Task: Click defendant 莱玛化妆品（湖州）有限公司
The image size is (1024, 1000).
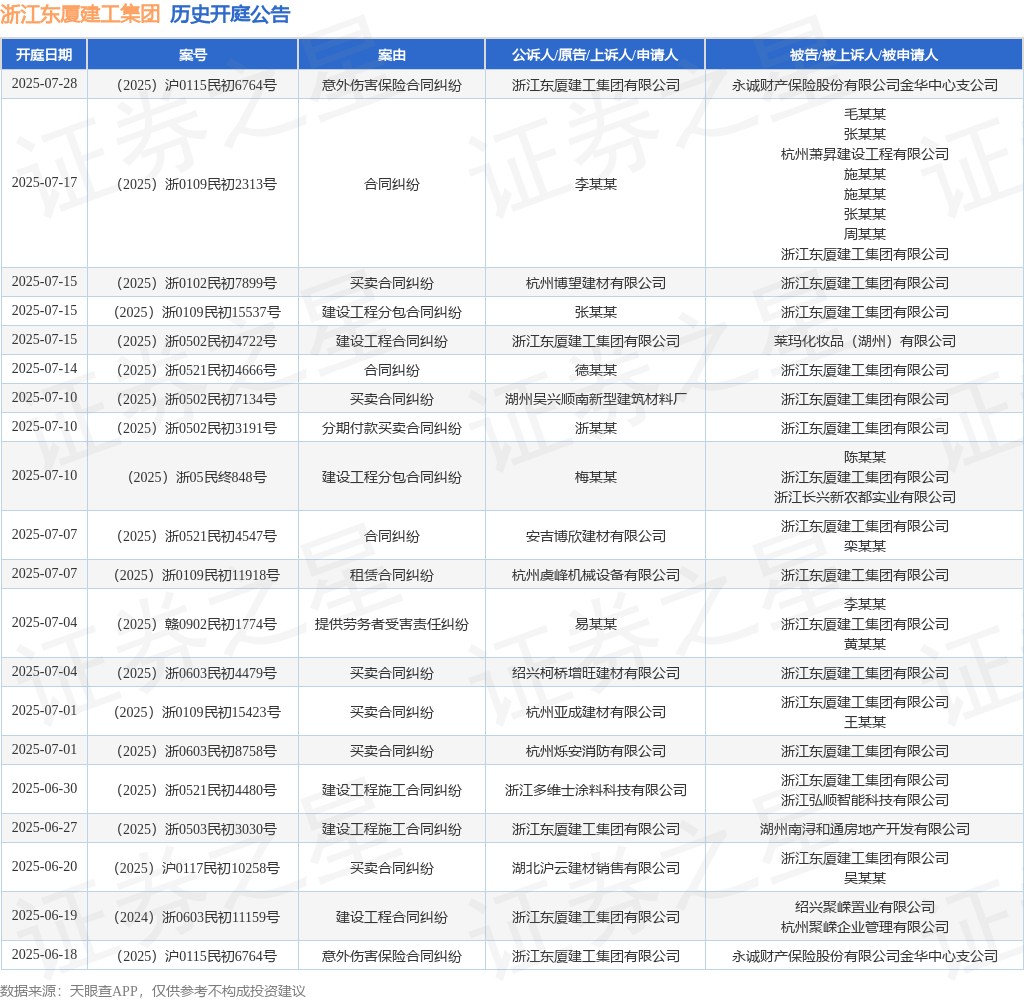Action: pos(865,341)
